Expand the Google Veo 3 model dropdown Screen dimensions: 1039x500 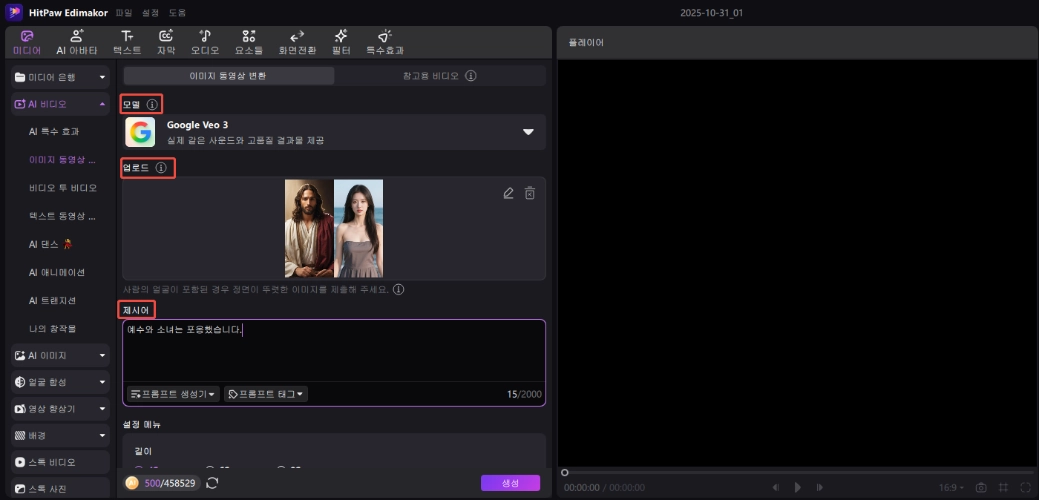528,132
